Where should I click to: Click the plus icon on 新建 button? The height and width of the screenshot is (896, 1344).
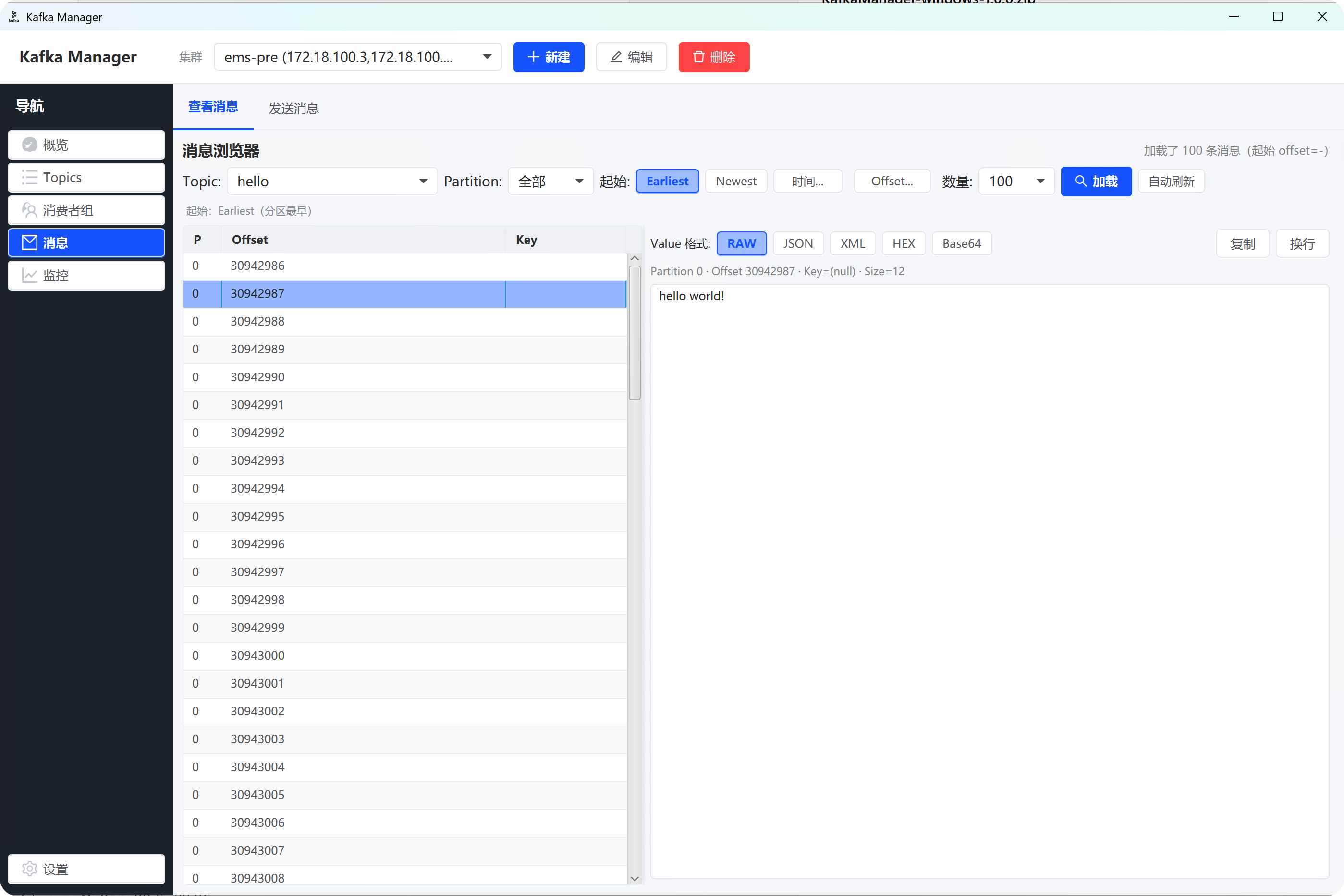point(533,57)
